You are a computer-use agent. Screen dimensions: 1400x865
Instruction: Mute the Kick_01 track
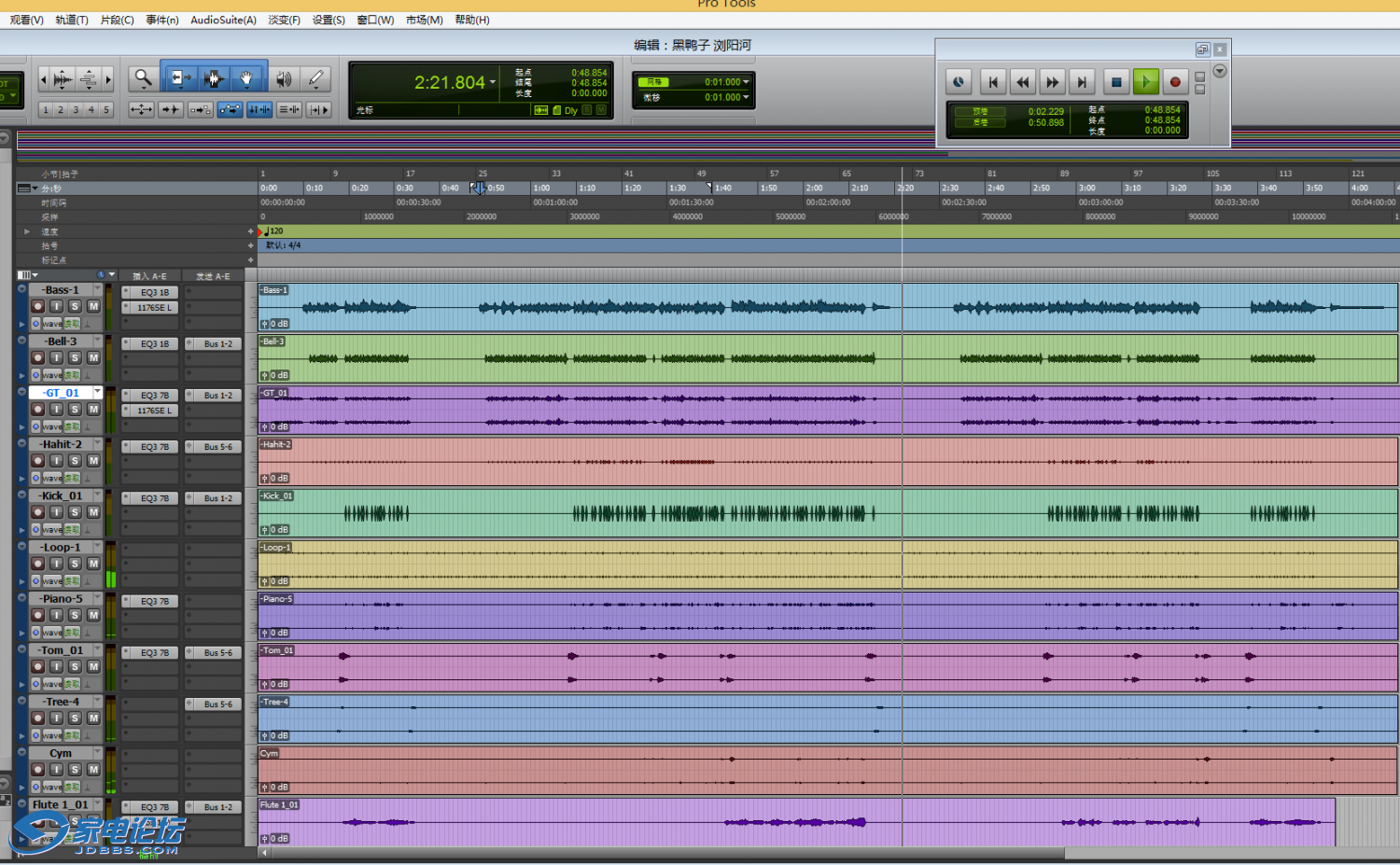93,511
